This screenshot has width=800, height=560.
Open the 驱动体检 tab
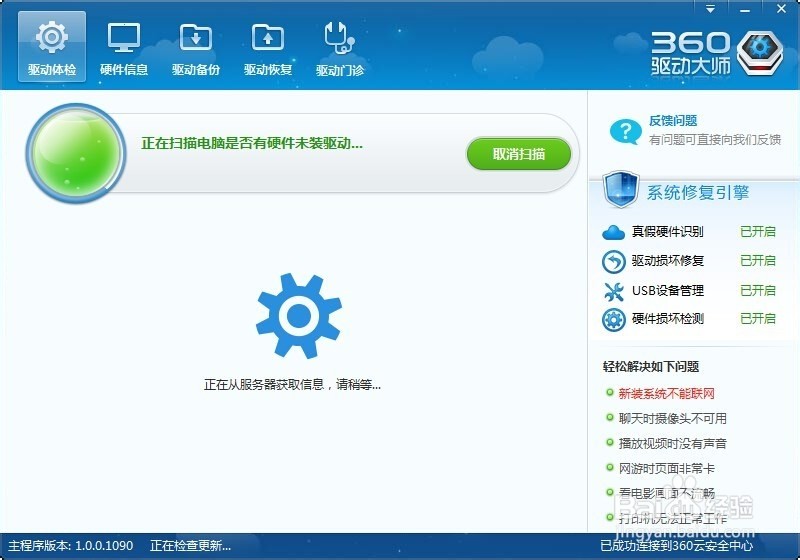(52, 47)
